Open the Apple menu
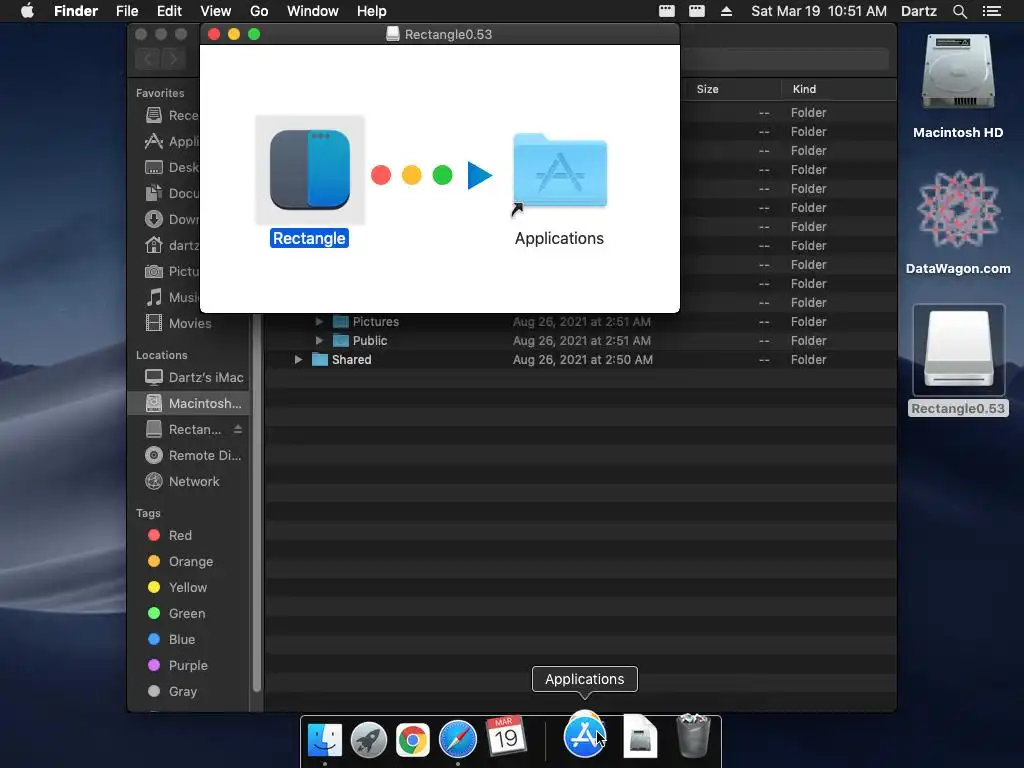 (27, 11)
